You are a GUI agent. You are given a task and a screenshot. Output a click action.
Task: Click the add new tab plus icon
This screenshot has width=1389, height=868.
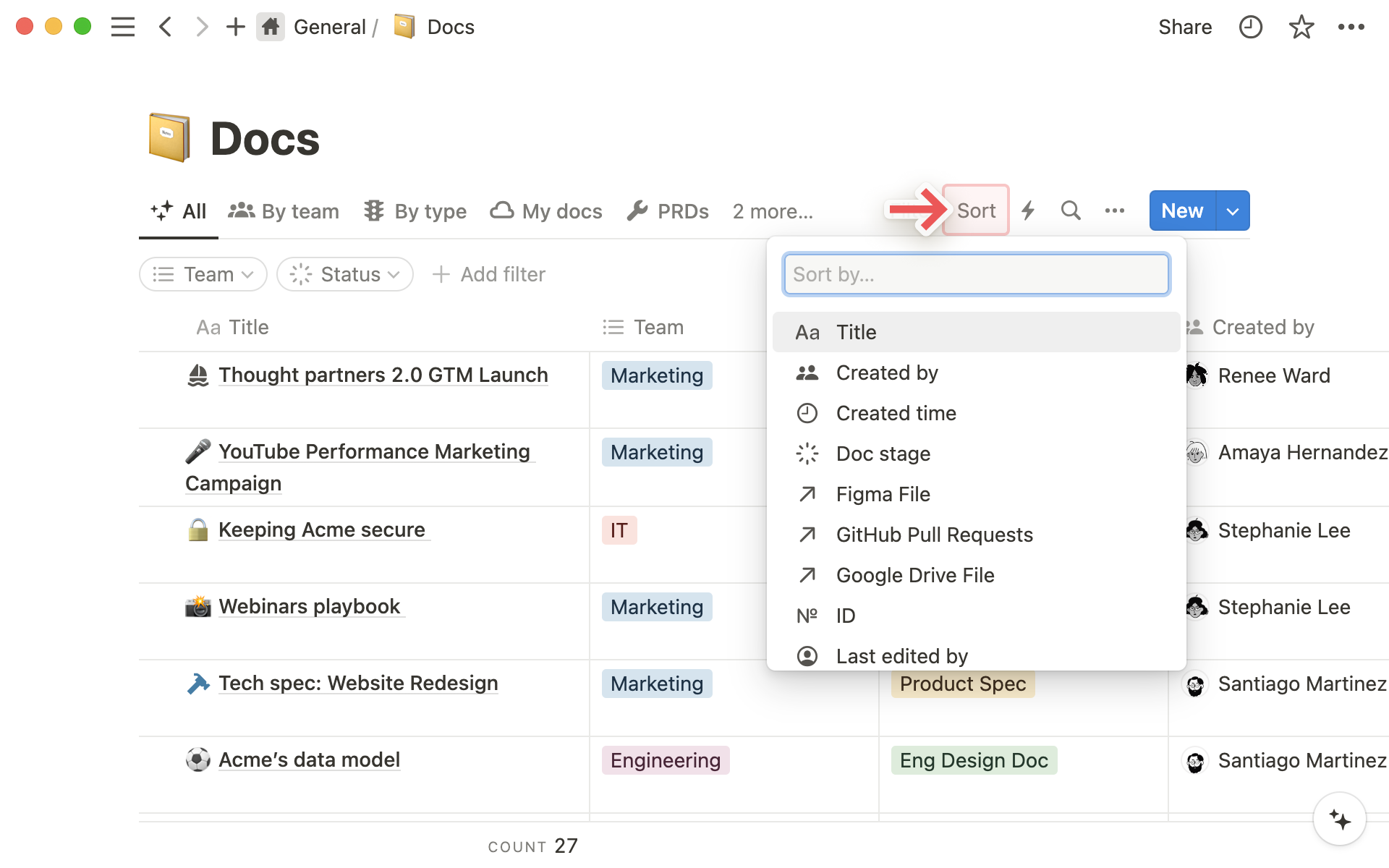pyautogui.click(x=235, y=27)
